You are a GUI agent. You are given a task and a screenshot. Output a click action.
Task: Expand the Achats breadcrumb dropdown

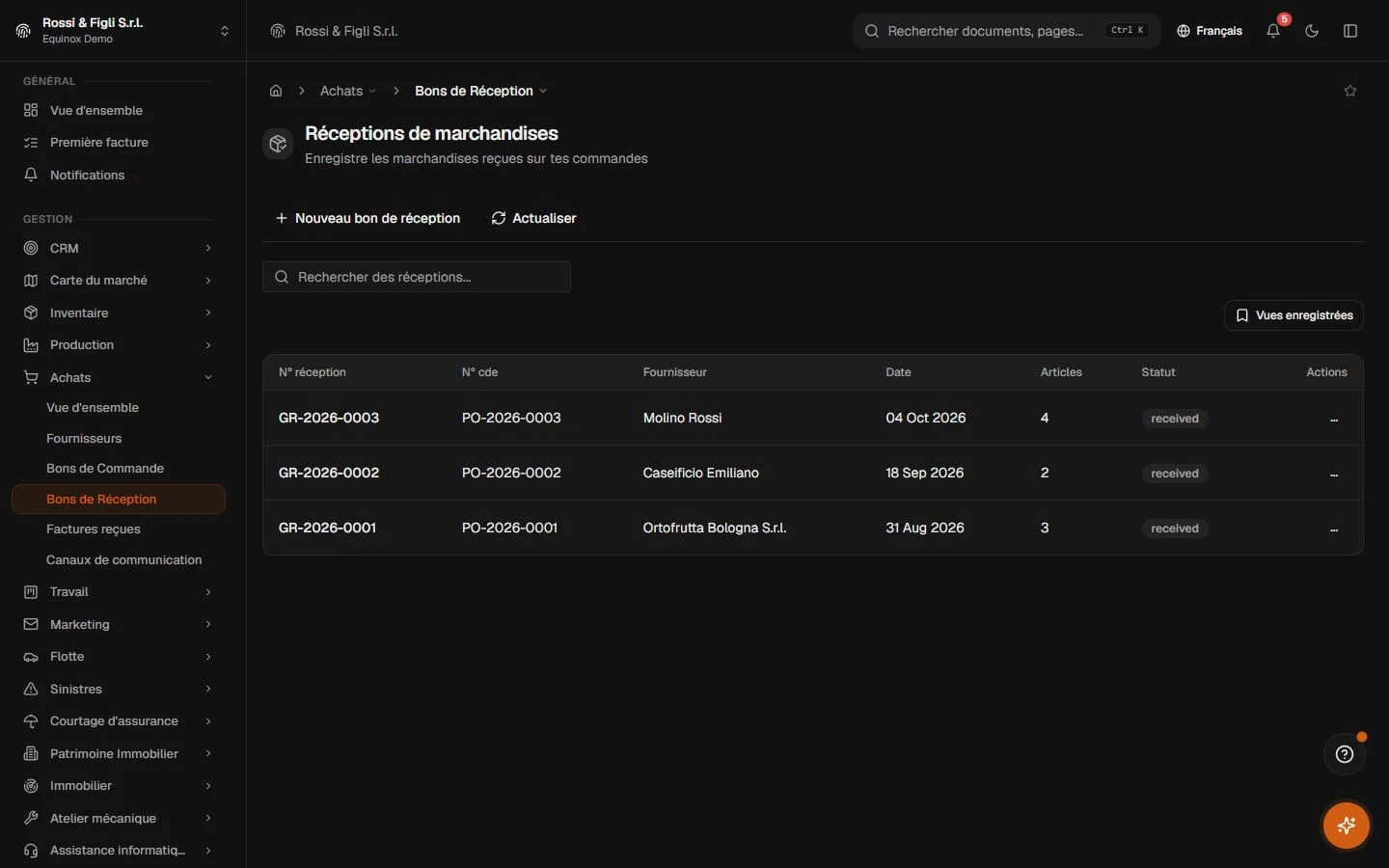[348, 91]
